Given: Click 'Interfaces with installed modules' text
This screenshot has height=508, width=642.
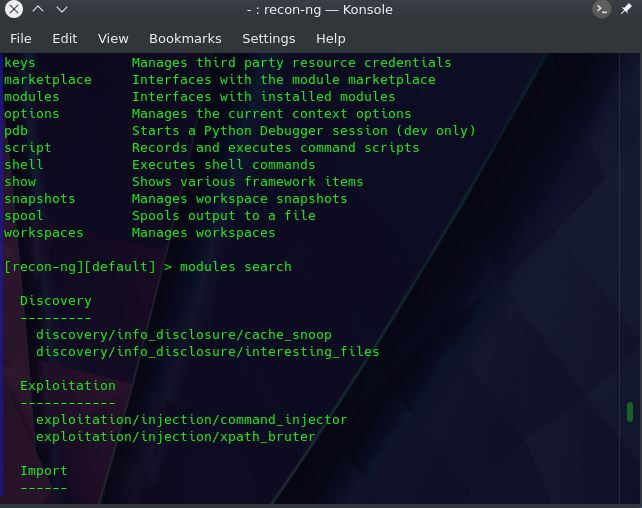Looking at the screenshot, I should pos(263,97).
